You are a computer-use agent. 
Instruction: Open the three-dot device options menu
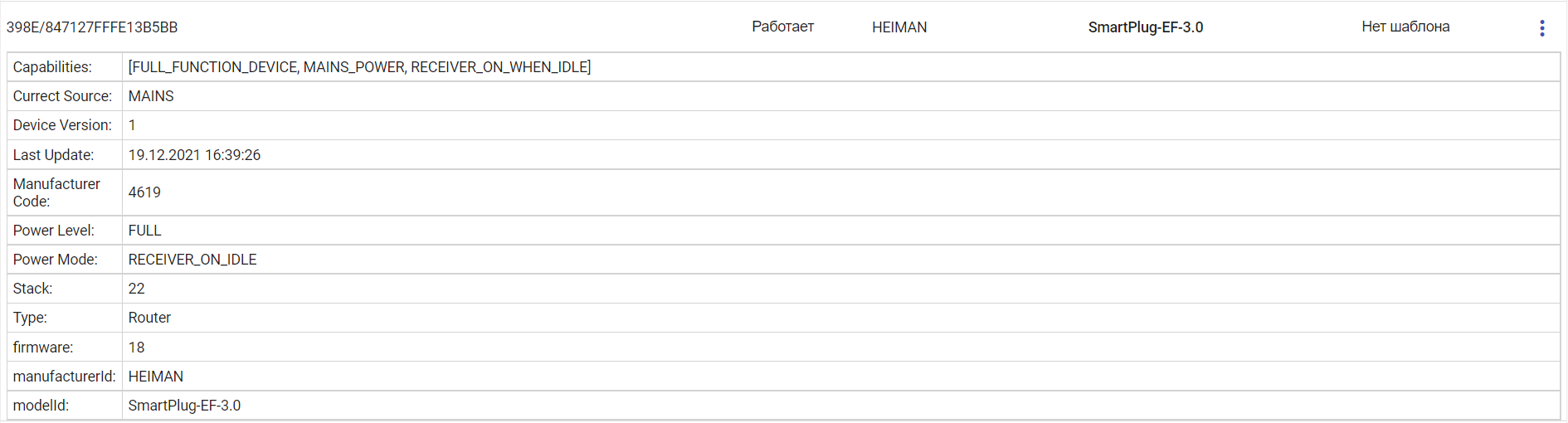pyautogui.click(x=1541, y=28)
